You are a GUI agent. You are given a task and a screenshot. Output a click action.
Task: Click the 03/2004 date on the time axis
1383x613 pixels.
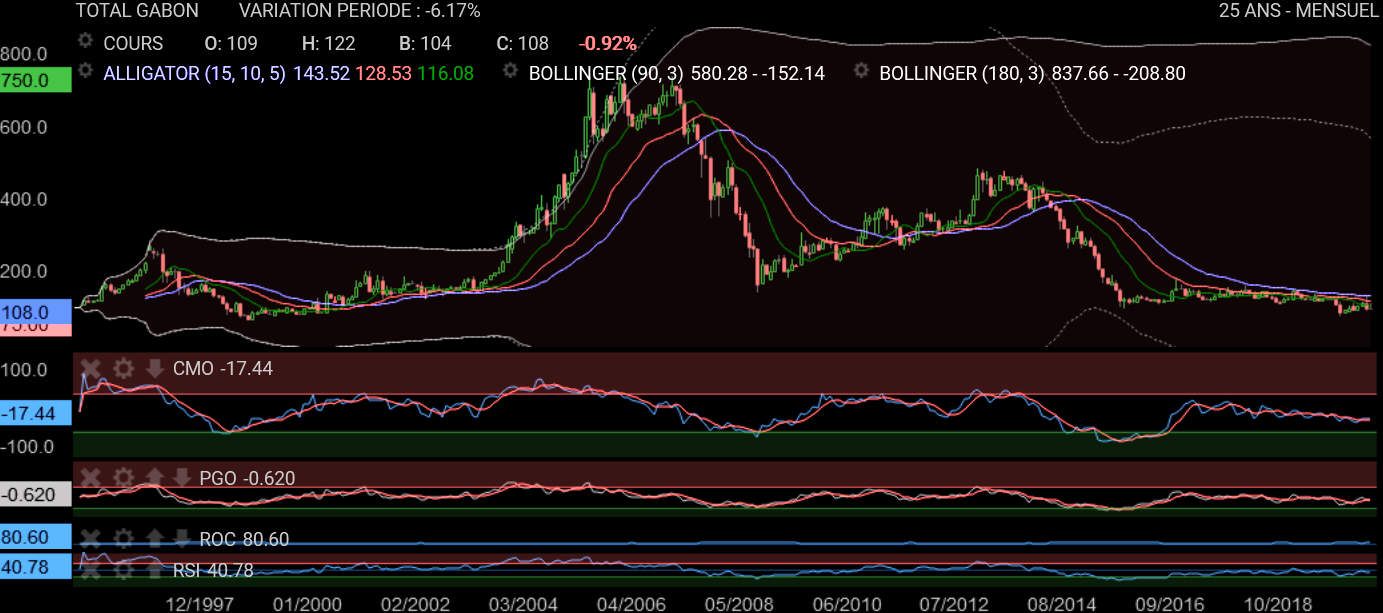click(x=522, y=603)
